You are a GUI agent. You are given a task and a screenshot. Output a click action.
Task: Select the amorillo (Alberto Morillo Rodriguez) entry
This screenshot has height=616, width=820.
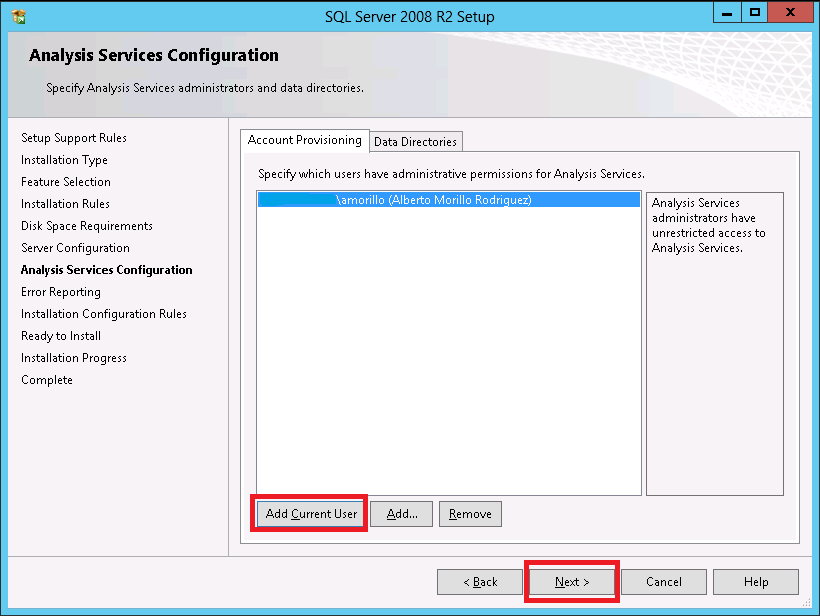[449, 200]
